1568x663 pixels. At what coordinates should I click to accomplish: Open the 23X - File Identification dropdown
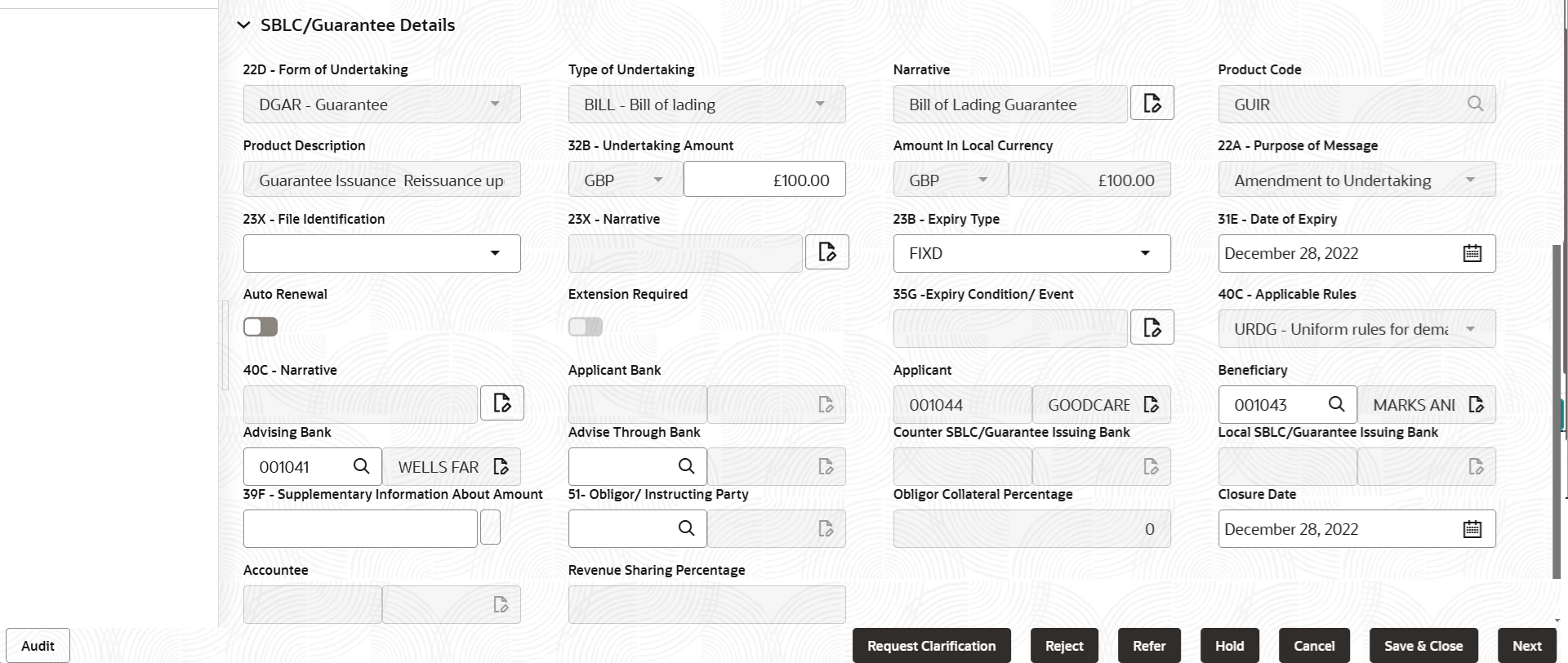click(382, 253)
